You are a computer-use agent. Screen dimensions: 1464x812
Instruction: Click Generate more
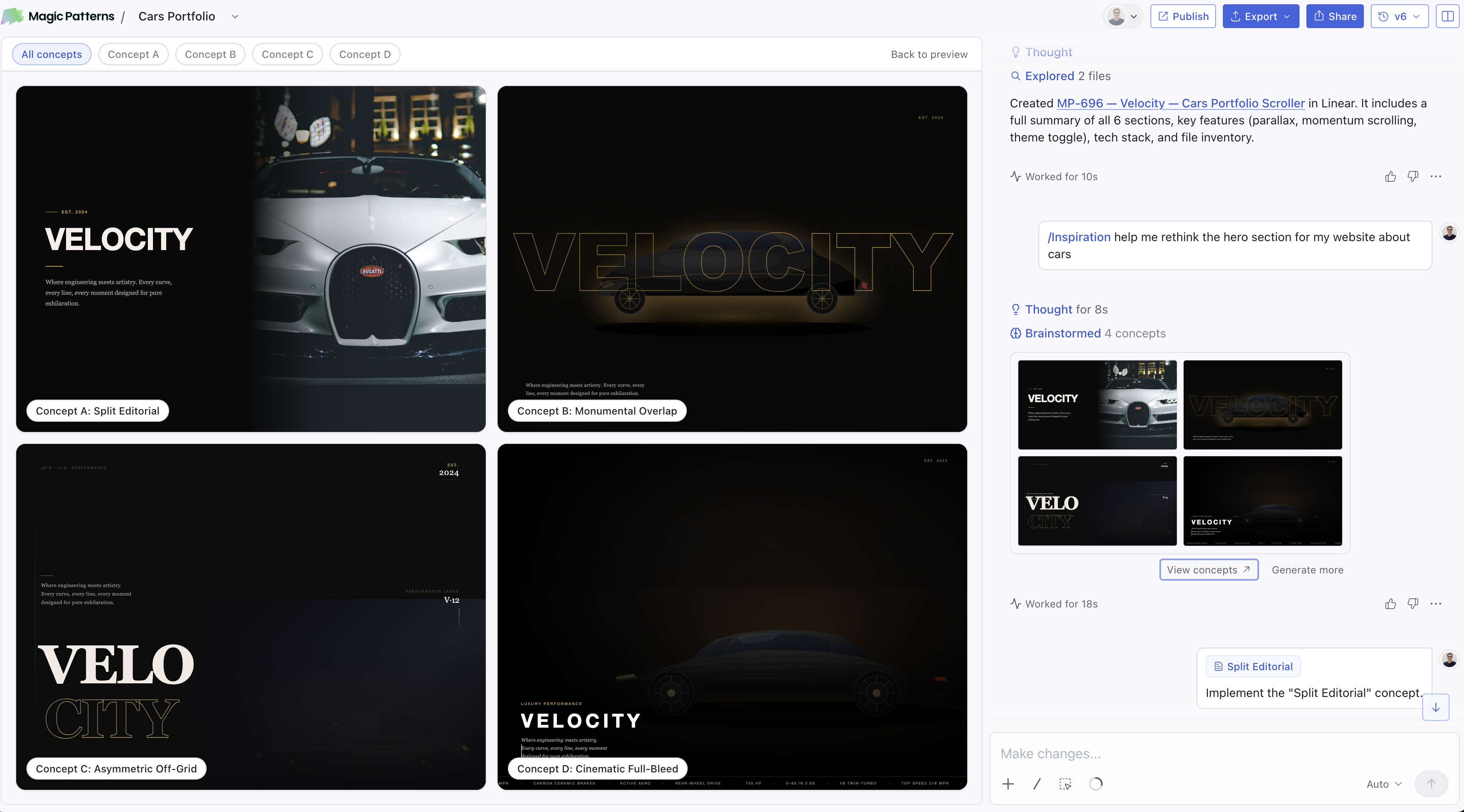click(x=1307, y=570)
